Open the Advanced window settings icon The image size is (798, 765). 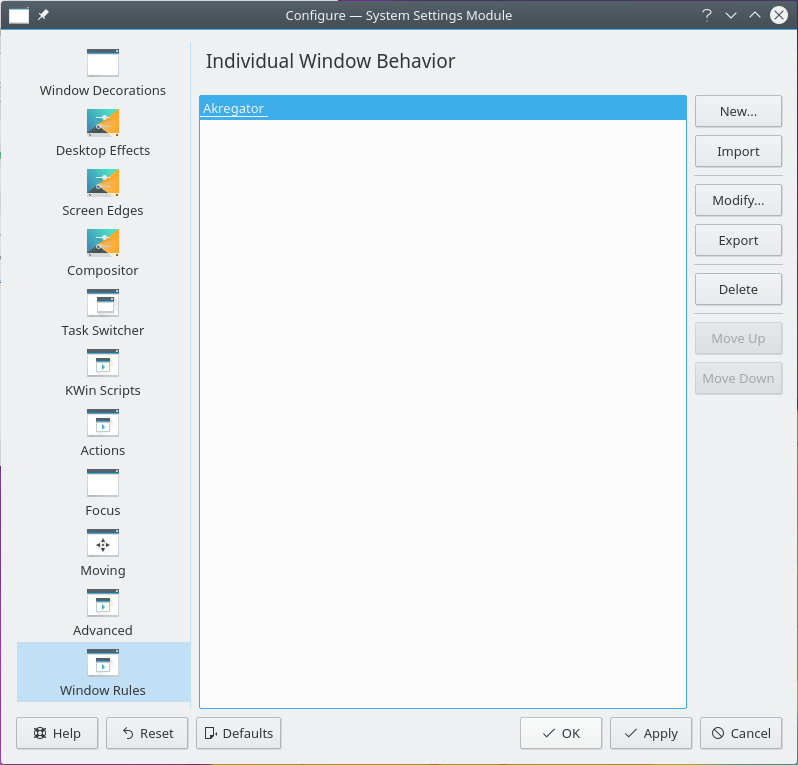103,603
